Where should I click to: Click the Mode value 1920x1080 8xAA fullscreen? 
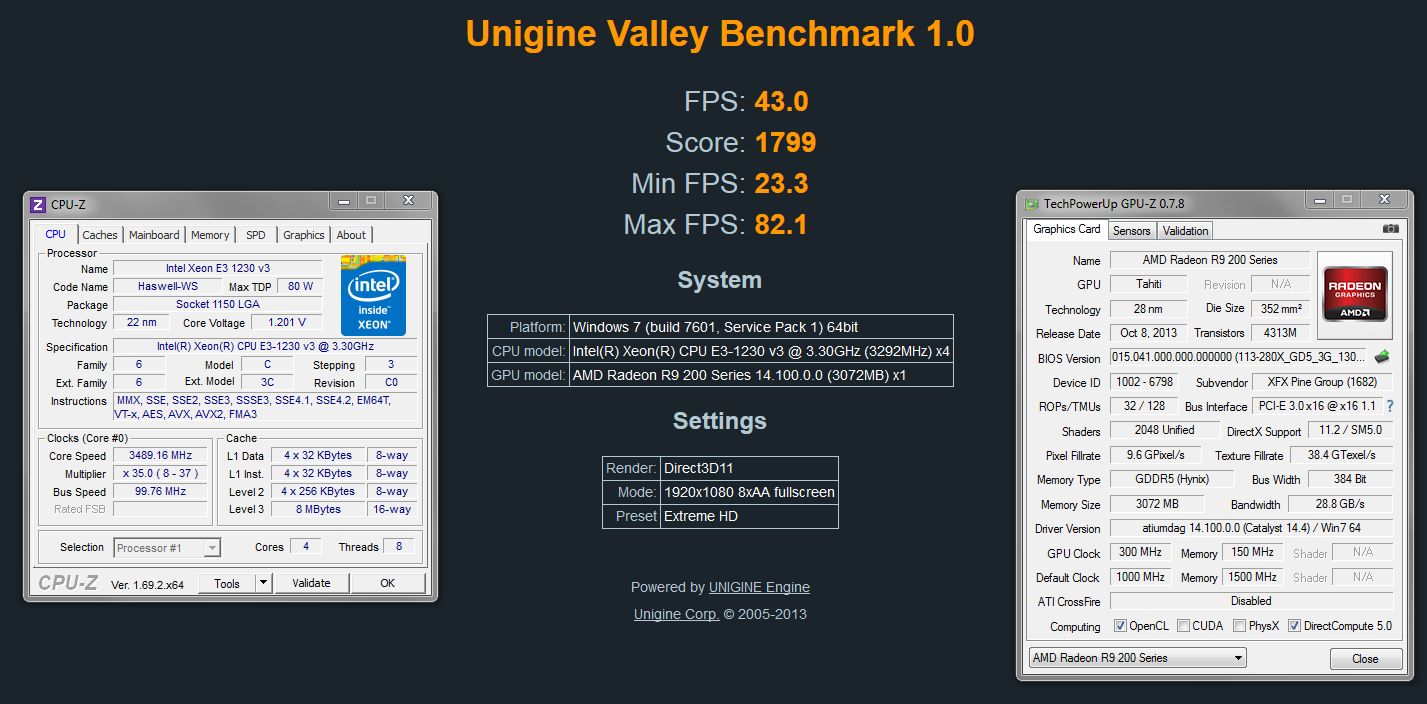pyautogui.click(x=749, y=492)
